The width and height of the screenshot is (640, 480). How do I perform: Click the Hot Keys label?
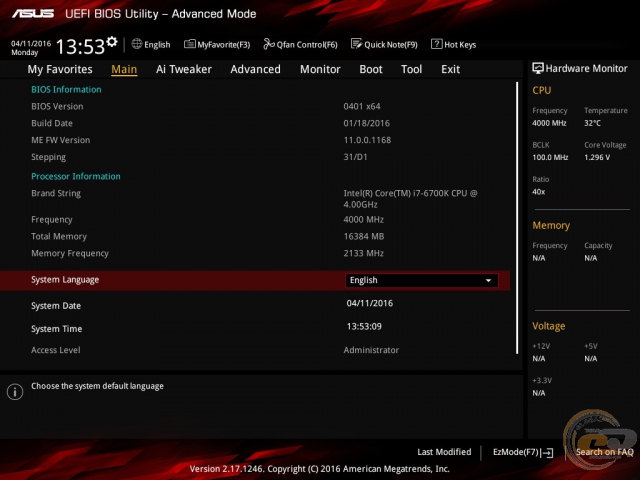(460, 44)
